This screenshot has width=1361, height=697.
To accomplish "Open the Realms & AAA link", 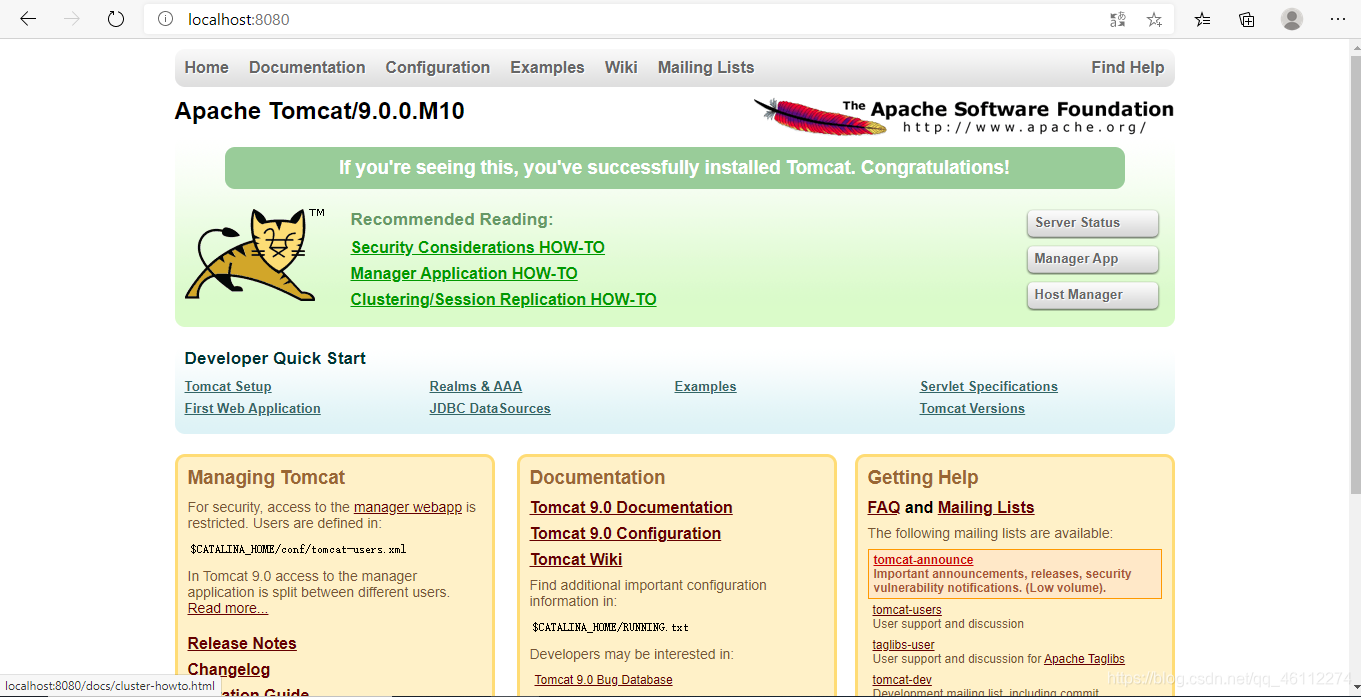I will tap(476, 386).
